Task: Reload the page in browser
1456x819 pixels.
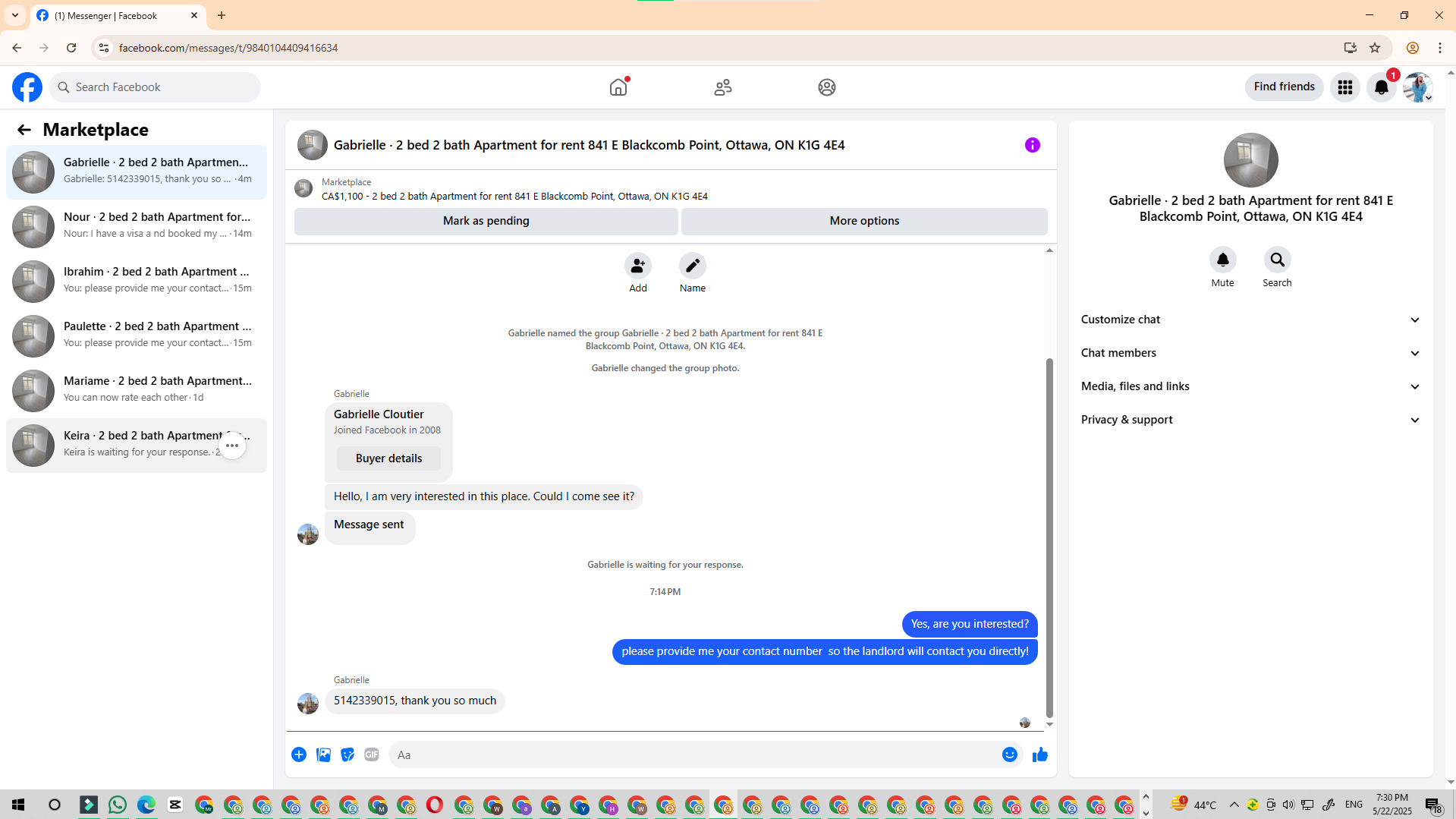Action: (x=71, y=48)
